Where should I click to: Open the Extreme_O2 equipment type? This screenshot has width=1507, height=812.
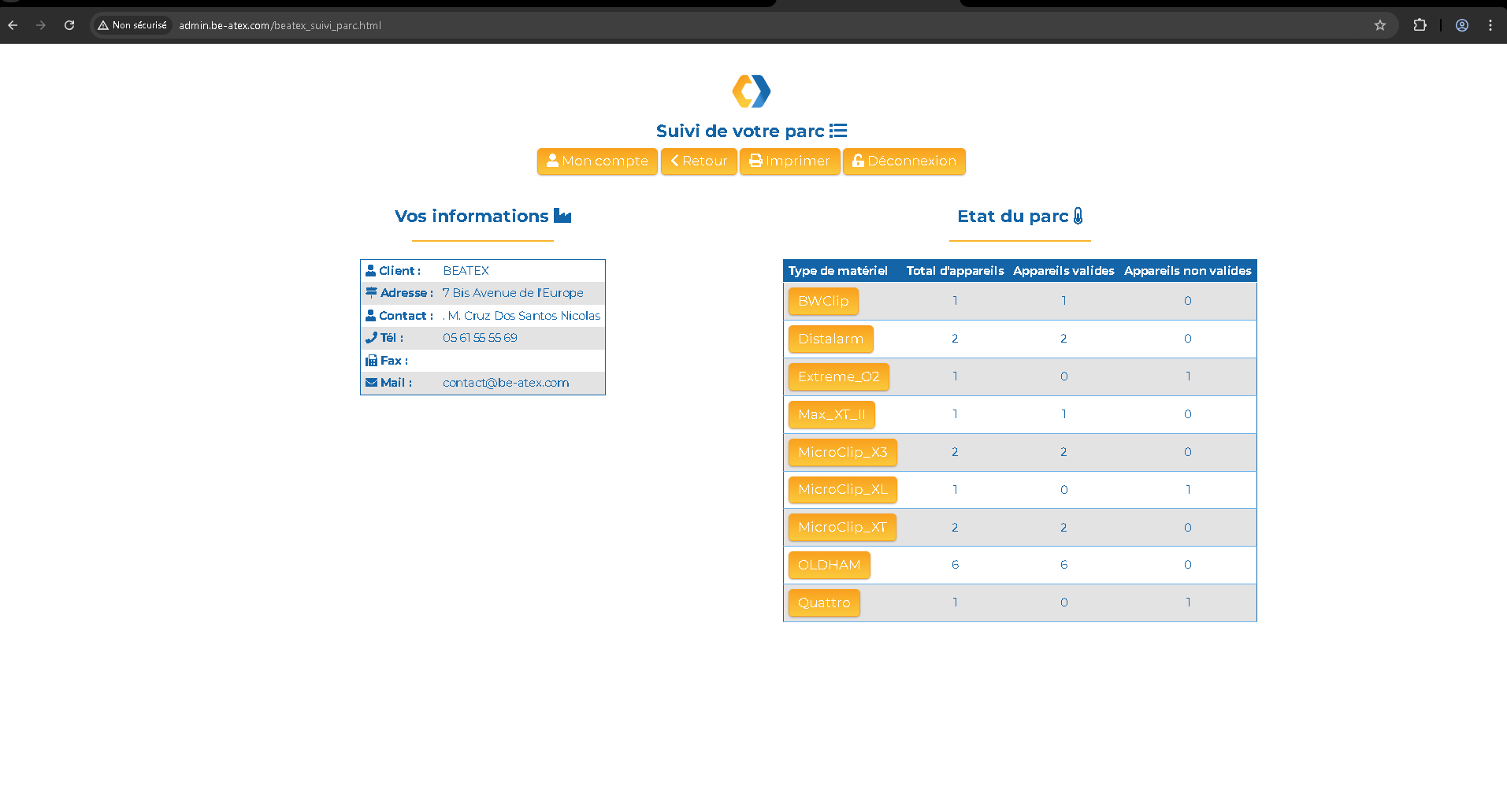pyautogui.click(x=838, y=376)
